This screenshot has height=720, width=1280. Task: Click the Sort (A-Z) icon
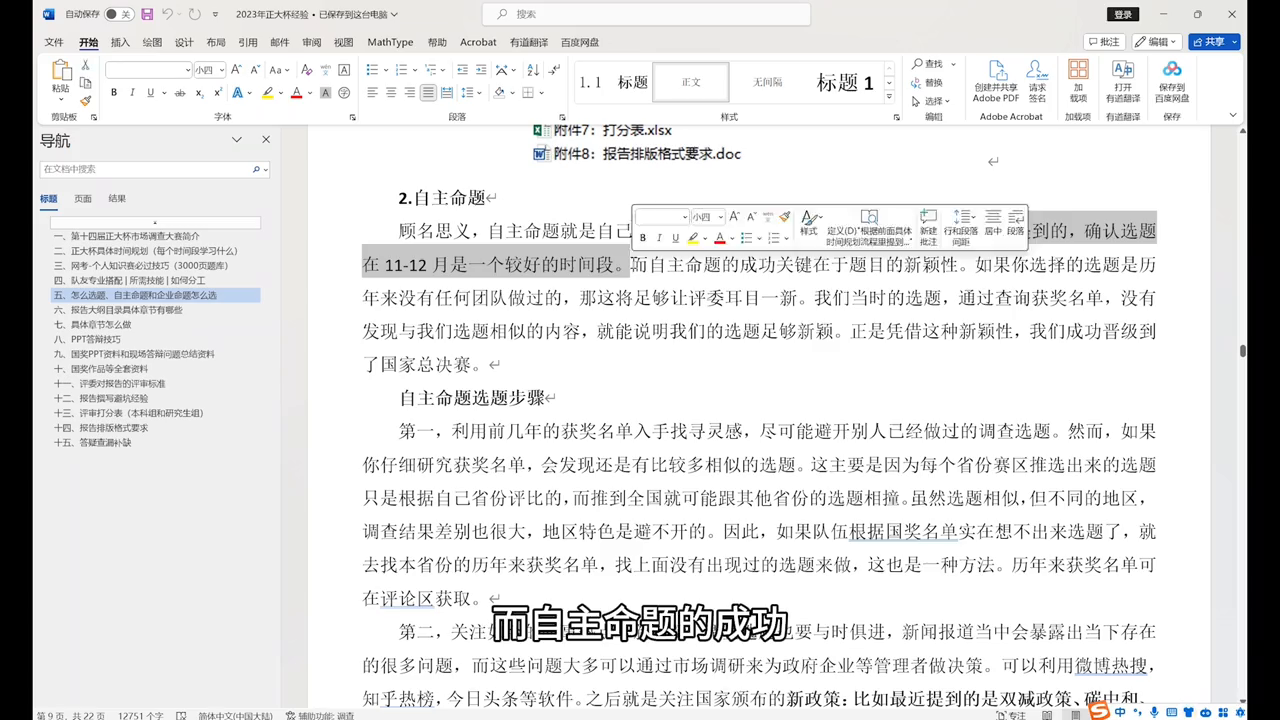[x=535, y=70]
